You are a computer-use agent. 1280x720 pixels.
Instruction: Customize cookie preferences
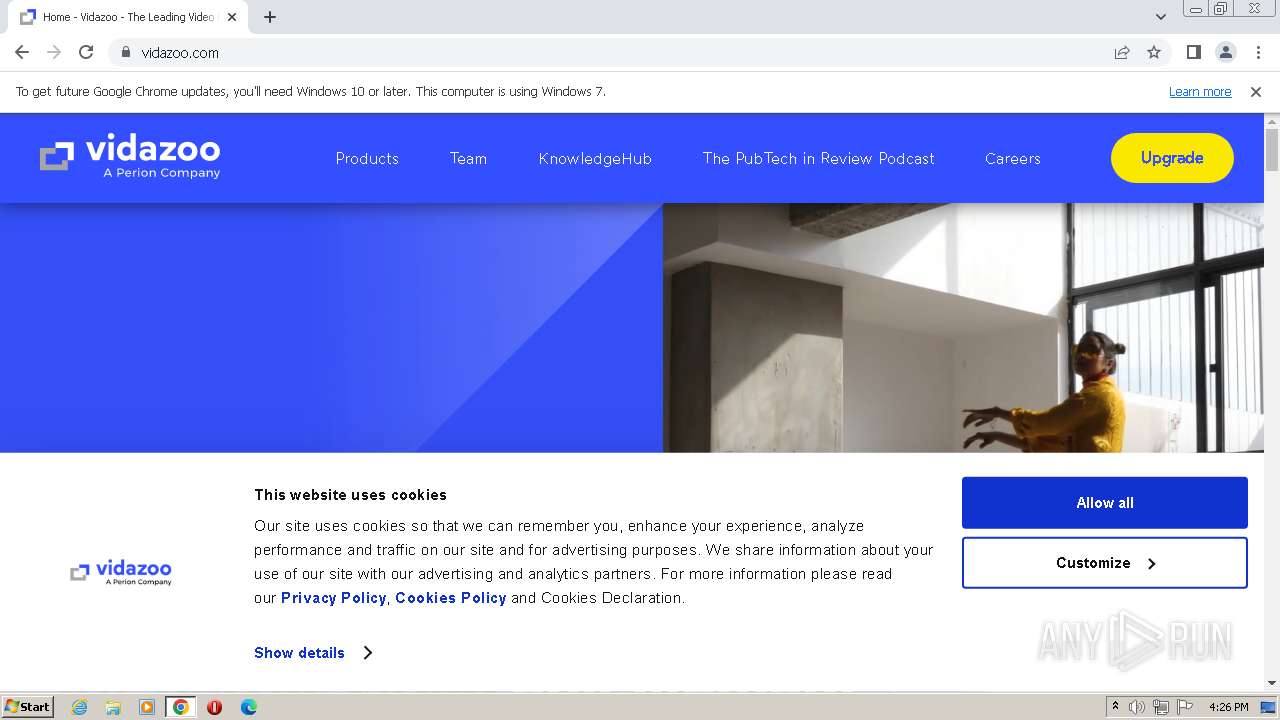[1105, 563]
